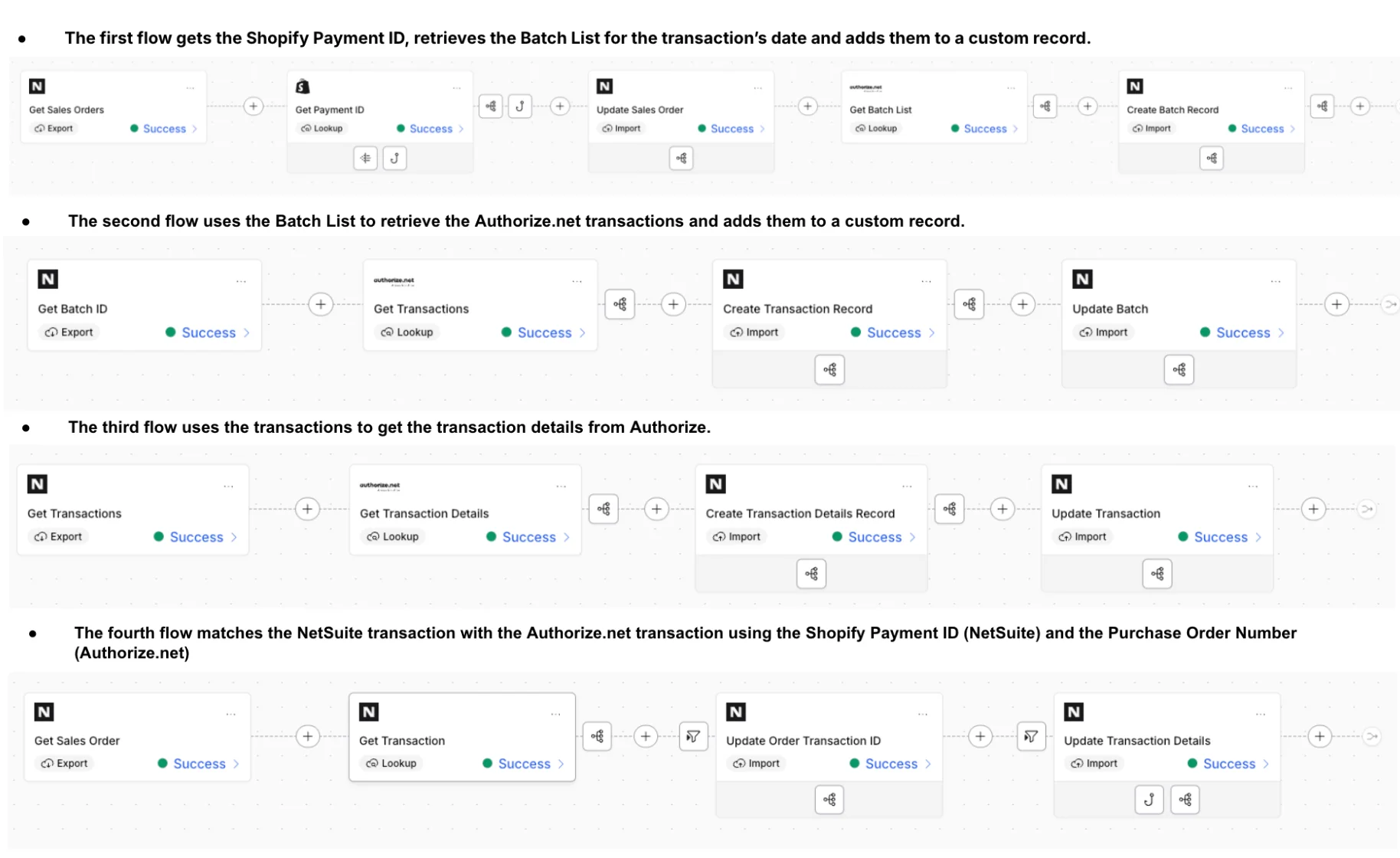
Task: Click the filter icon before Update Order Transaction ID
Action: pos(694,736)
